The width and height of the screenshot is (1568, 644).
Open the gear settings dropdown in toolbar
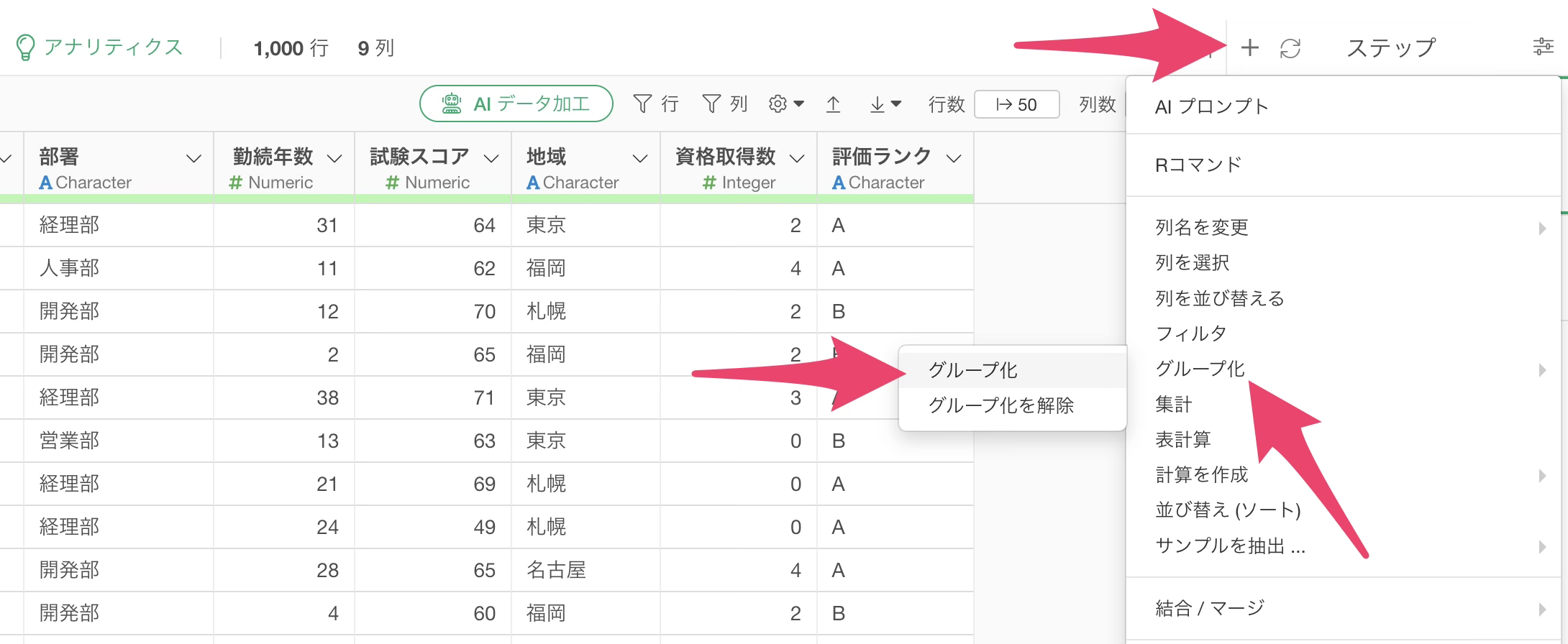point(785,104)
